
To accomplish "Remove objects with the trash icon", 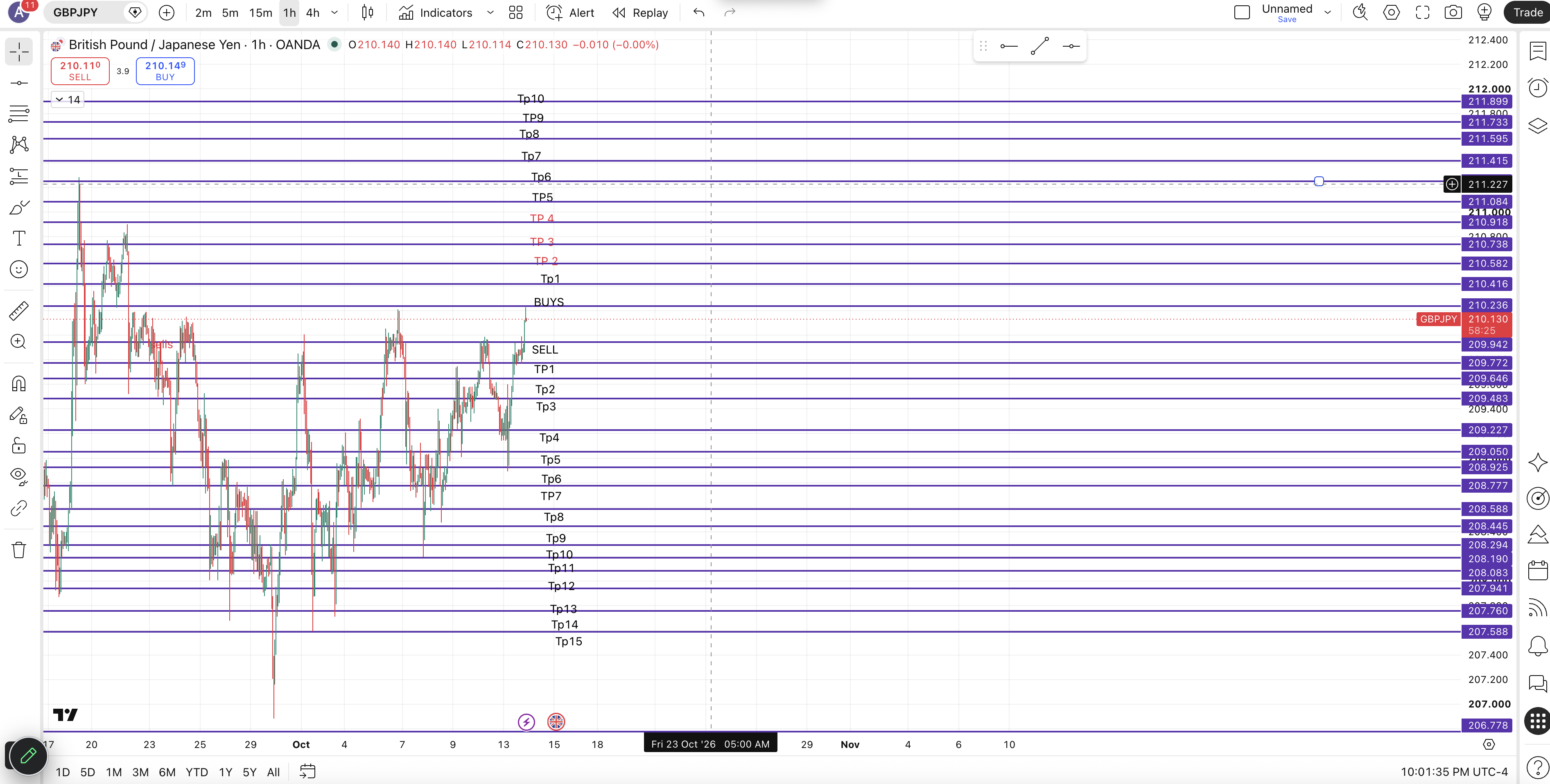I will (19, 550).
